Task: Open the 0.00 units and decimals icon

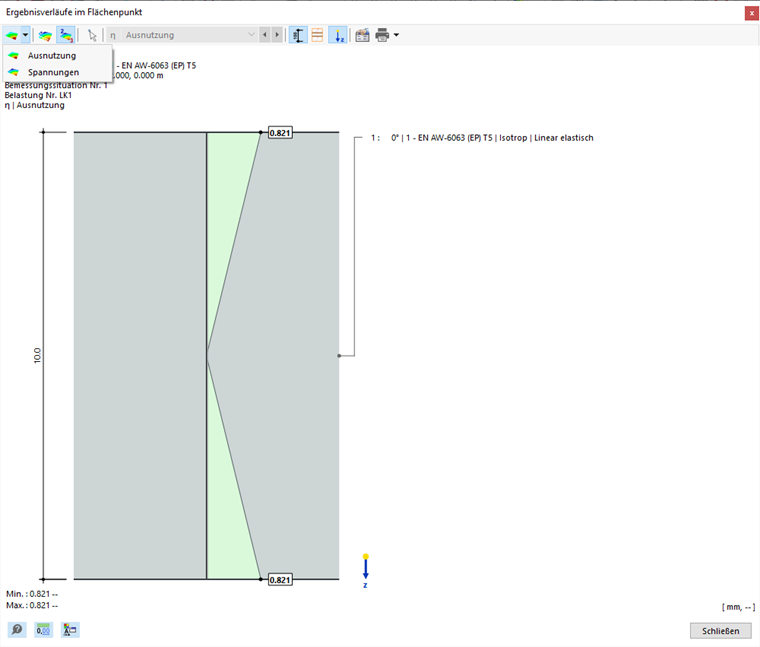Action: click(x=43, y=630)
